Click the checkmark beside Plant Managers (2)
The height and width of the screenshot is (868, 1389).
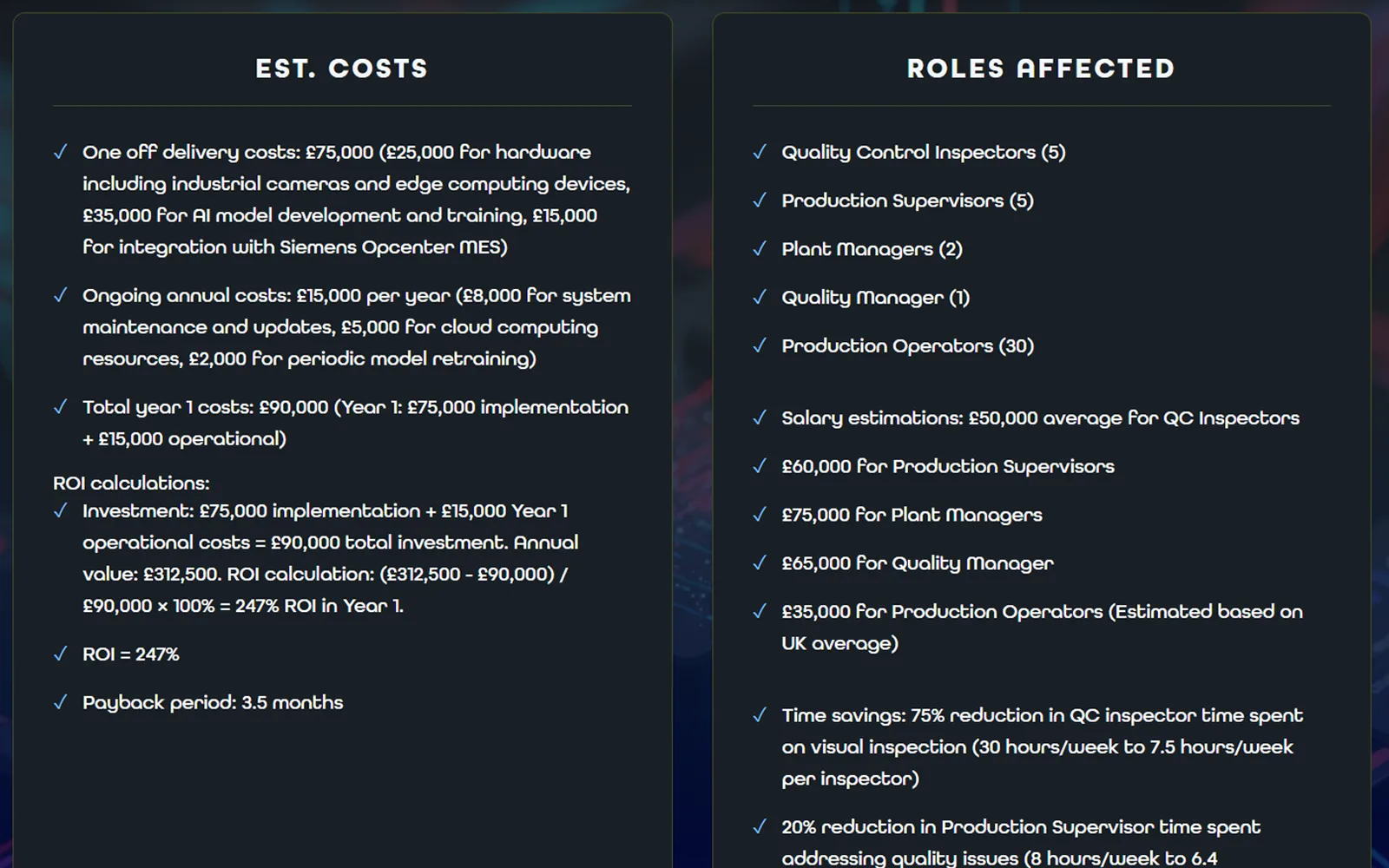pyautogui.click(x=760, y=249)
